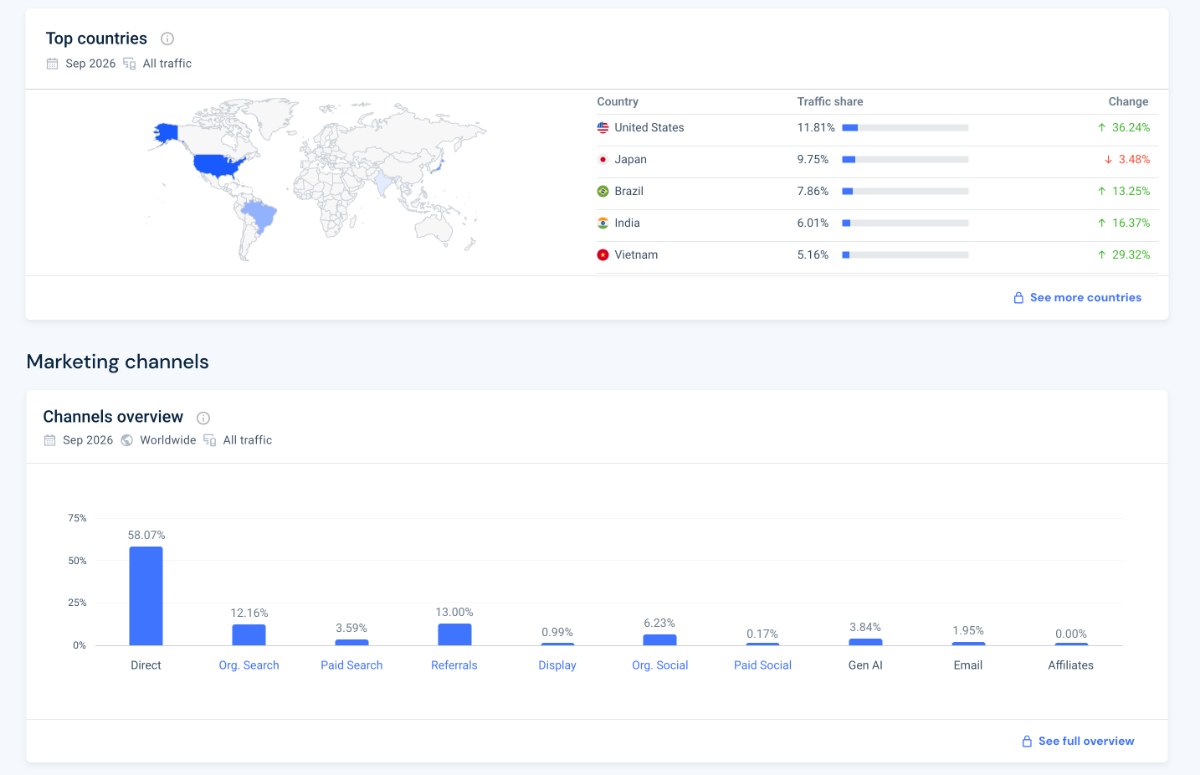
Task: Click the Change column header
Action: tap(1128, 102)
